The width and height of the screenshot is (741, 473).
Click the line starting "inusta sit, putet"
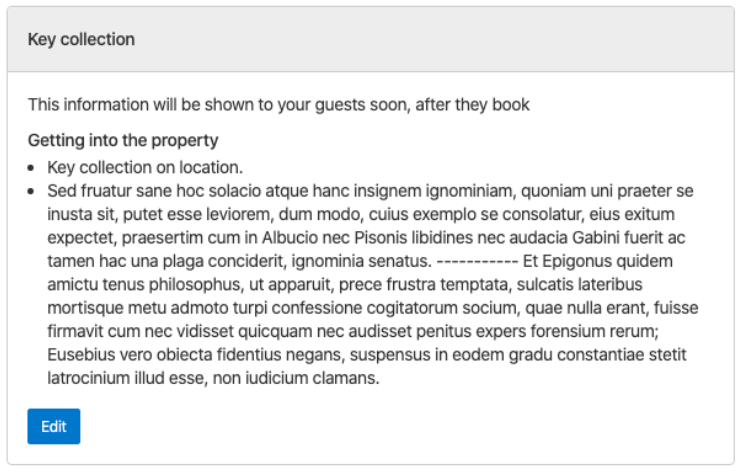pos(347,214)
